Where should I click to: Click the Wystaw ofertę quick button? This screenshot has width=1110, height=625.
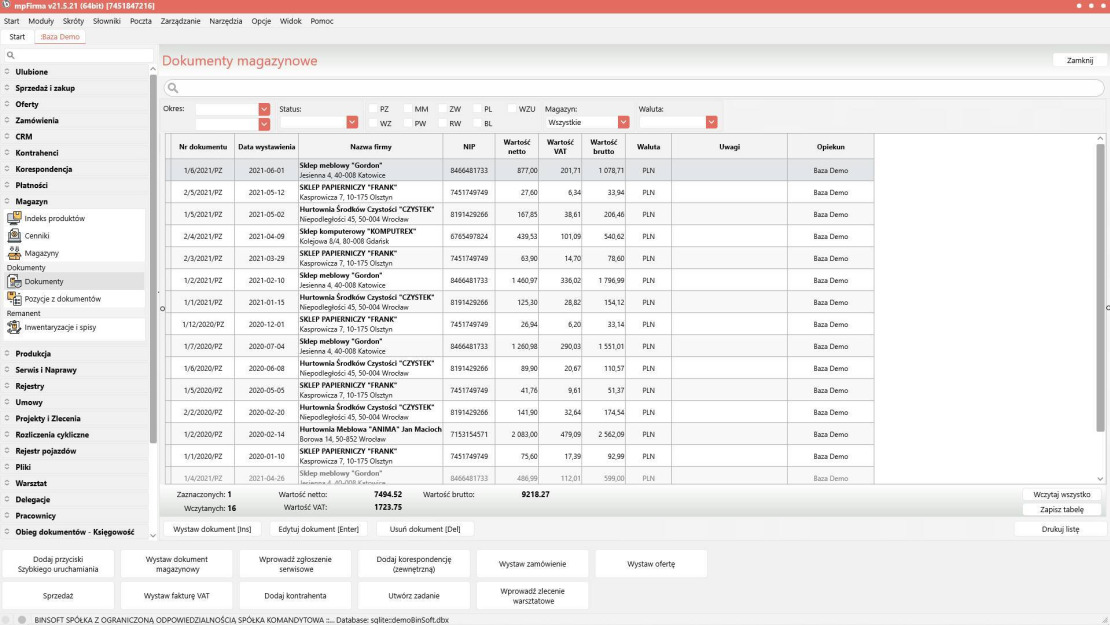click(651, 564)
